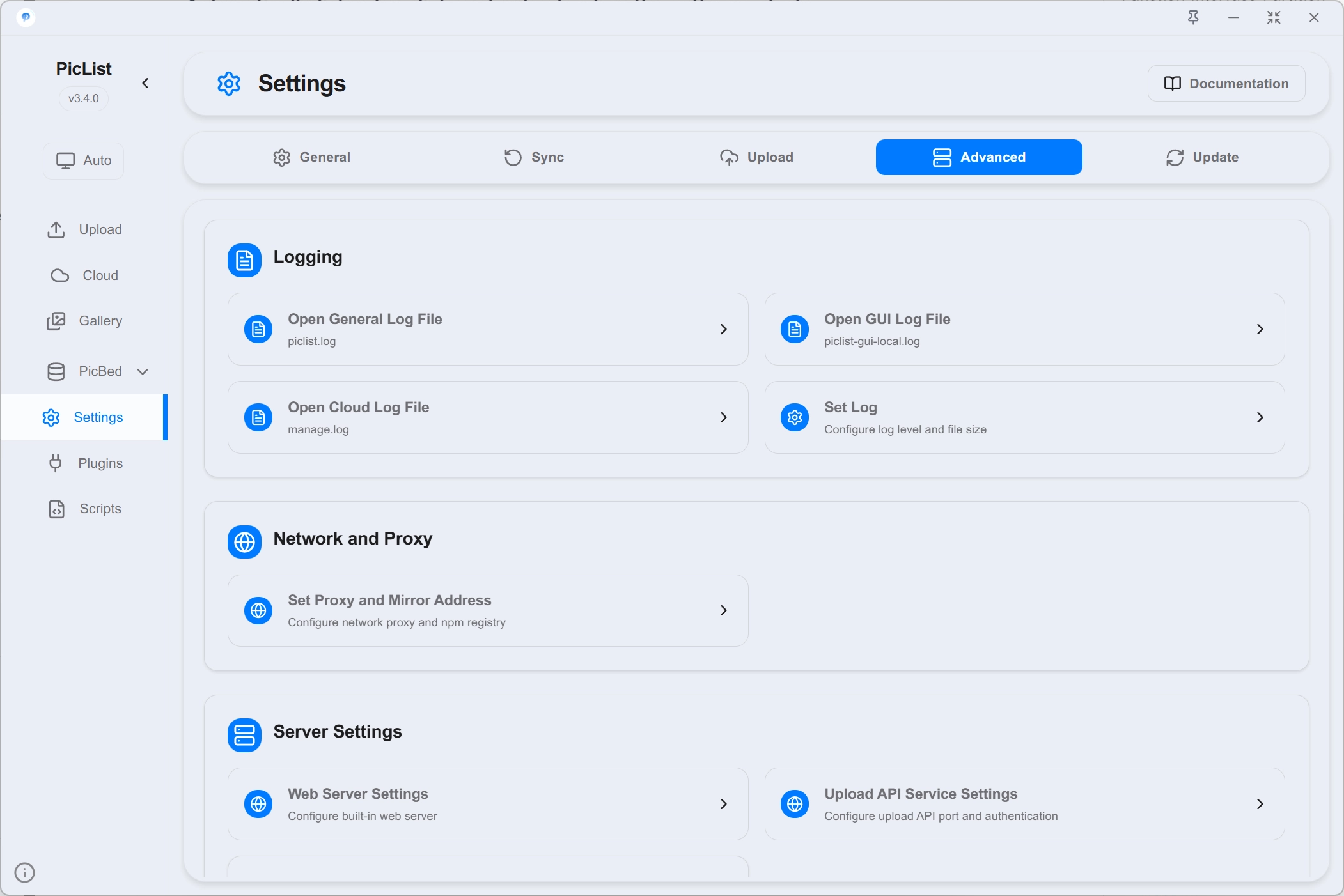Click the Open GUI Log File icon
1344x896 pixels.
click(x=795, y=329)
